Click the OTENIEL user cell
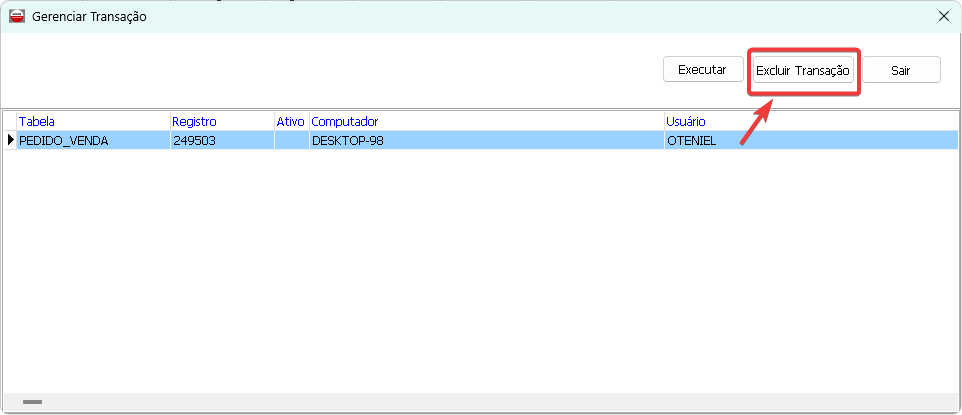Viewport: 962px width, 415px height. click(x=810, y=140)
